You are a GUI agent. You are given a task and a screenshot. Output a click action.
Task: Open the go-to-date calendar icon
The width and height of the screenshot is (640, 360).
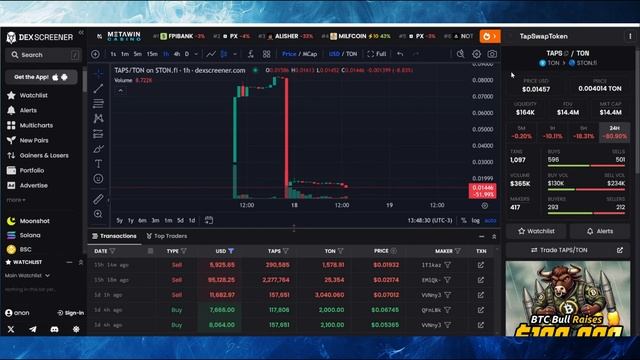tap(209, 220)
